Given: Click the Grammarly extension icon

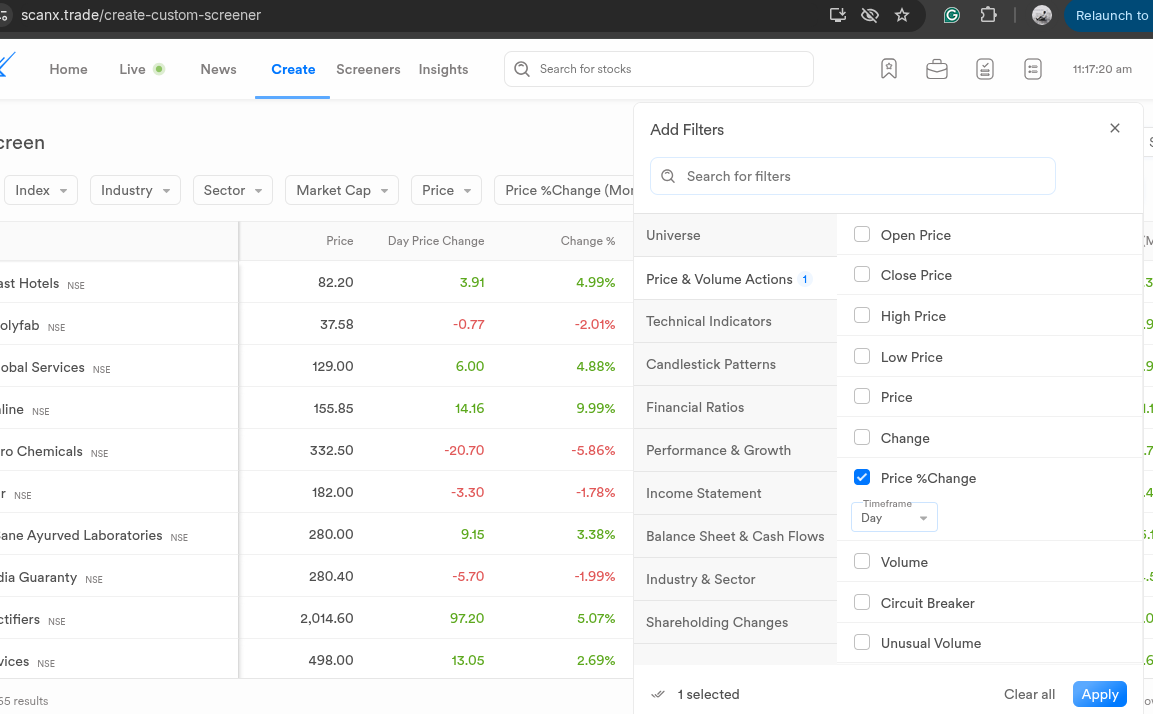Looking at the screenshot, I should [952, 15].
